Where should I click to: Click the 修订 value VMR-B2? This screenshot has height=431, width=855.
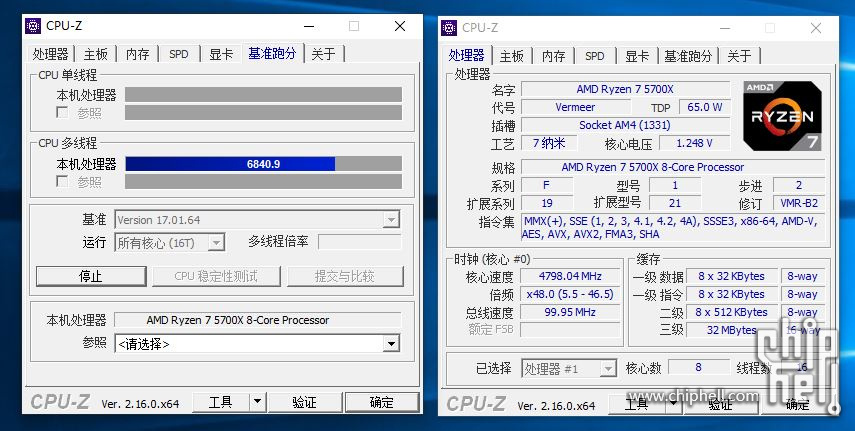pyautogui.click(x=799, y=203)
